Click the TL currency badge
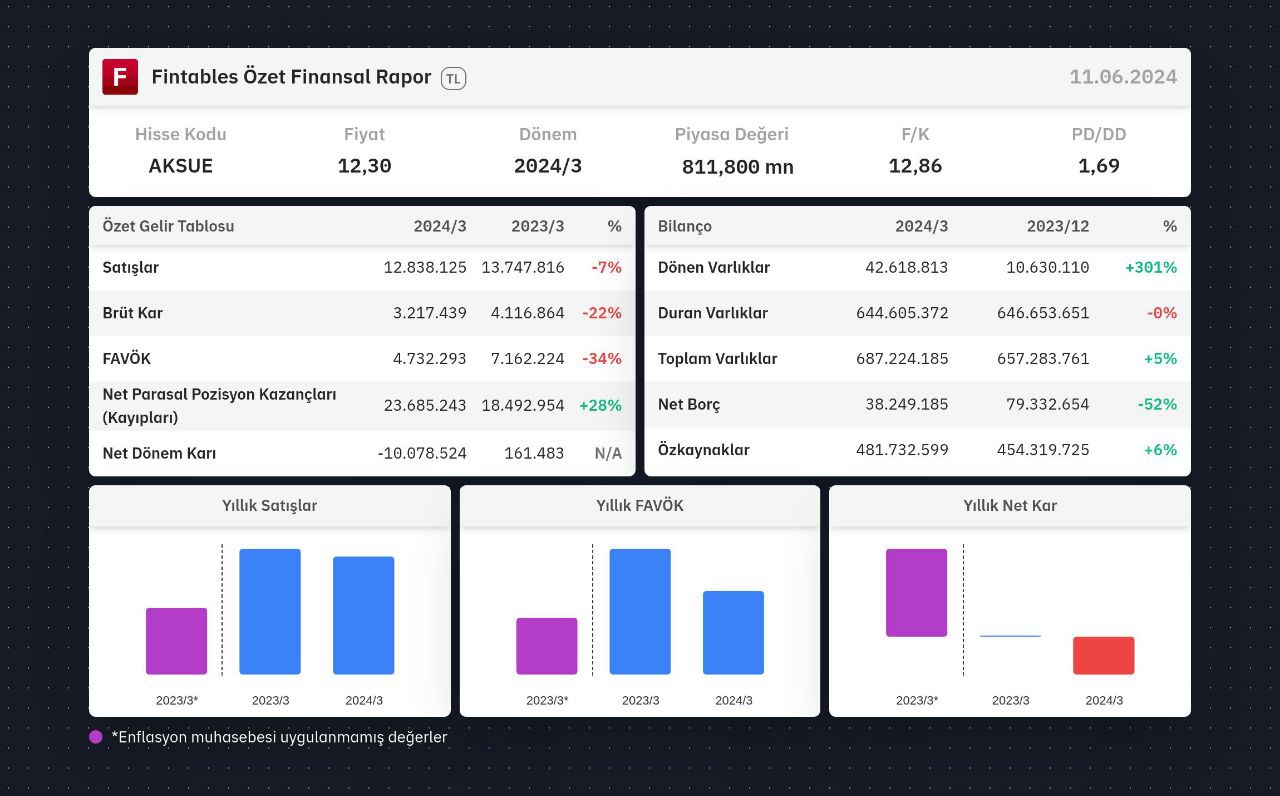1280x796 pixels. pos(453,78)
